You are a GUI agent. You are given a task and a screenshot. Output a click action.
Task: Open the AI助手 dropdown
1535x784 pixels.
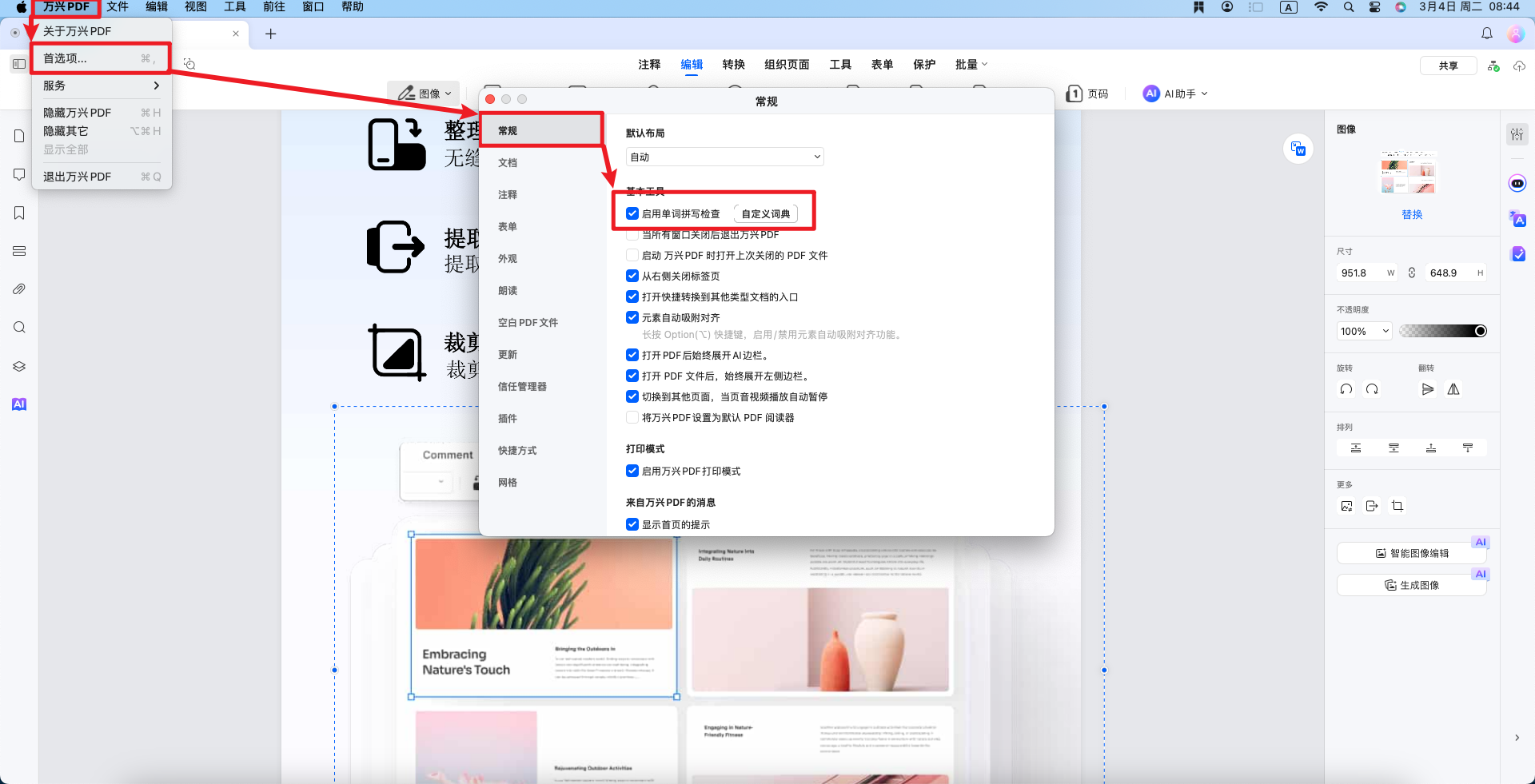pos(1174,94)
